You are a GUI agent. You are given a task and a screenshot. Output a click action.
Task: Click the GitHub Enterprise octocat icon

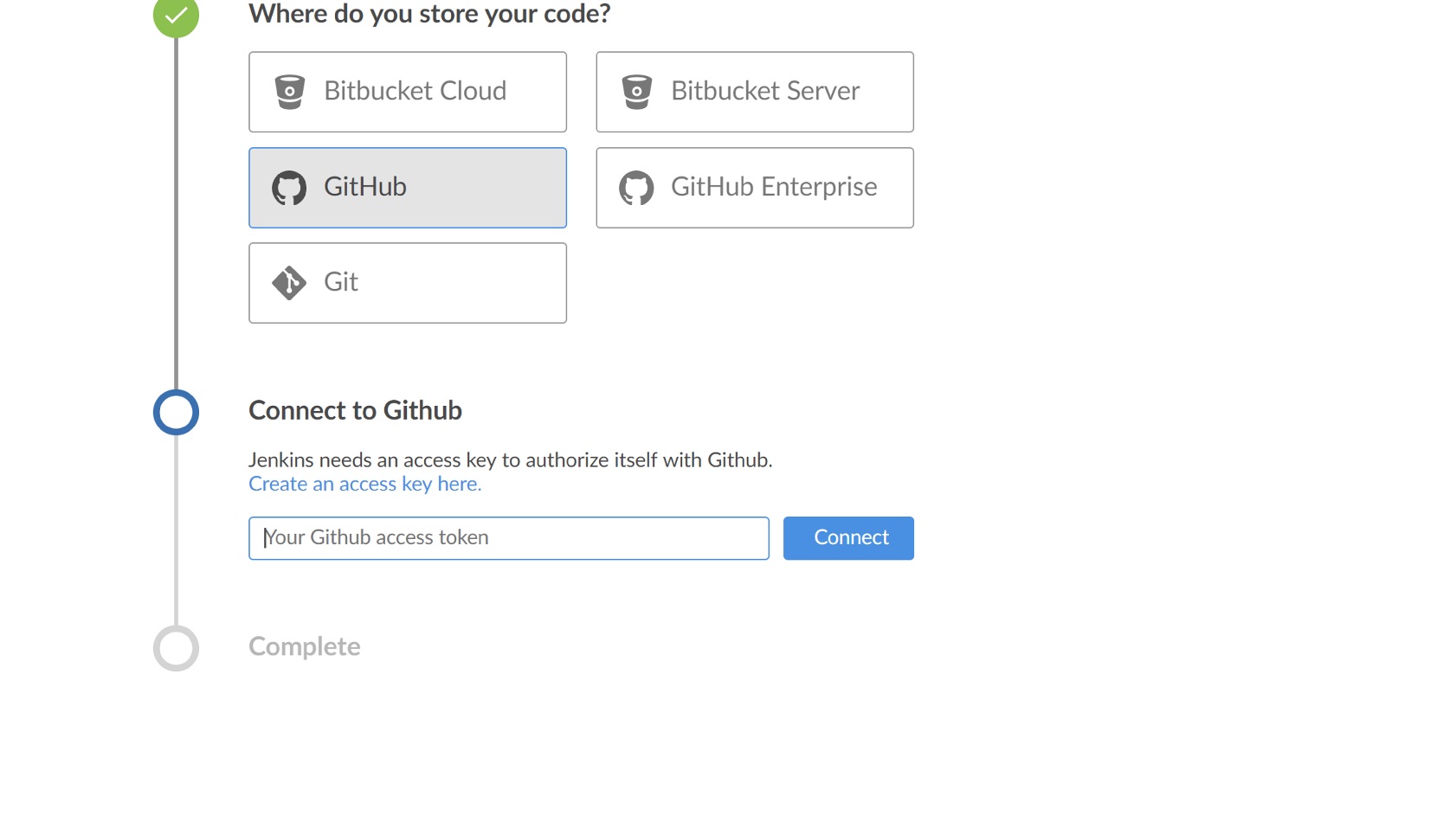click(x=636, y=188)
